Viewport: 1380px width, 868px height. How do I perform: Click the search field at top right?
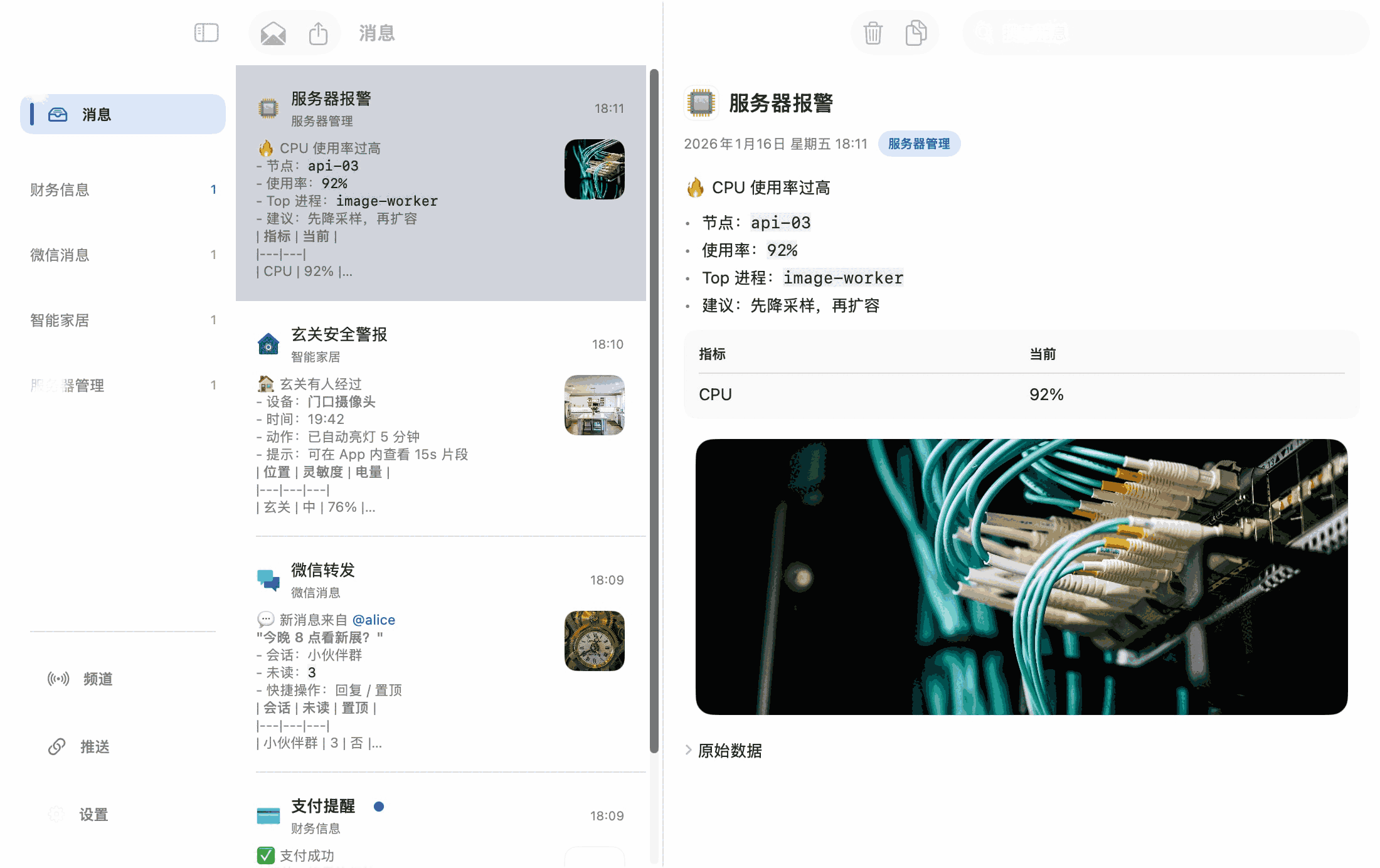[x=1167, y=33]
